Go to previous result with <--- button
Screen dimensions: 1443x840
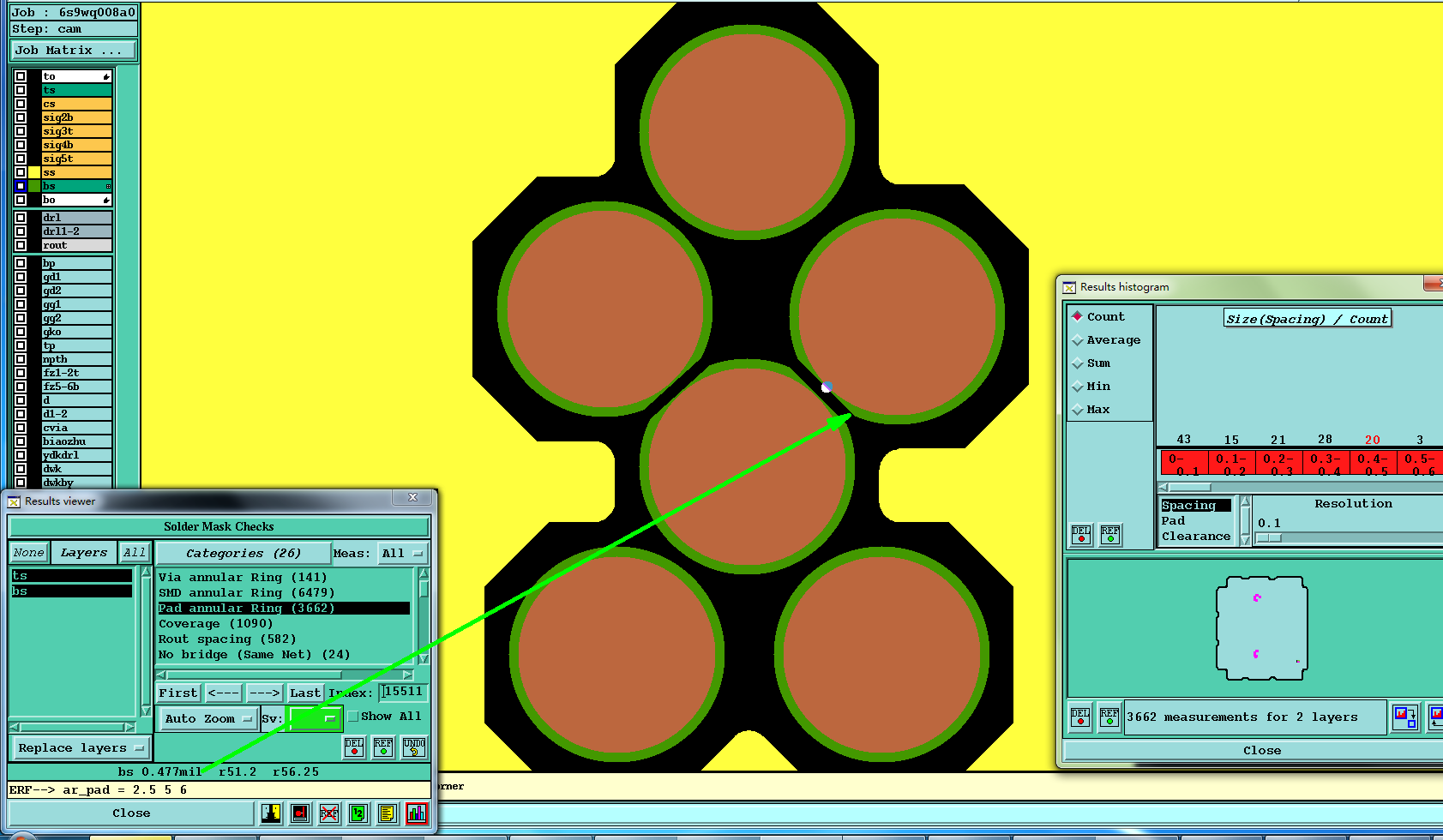[x=223, y=693]
